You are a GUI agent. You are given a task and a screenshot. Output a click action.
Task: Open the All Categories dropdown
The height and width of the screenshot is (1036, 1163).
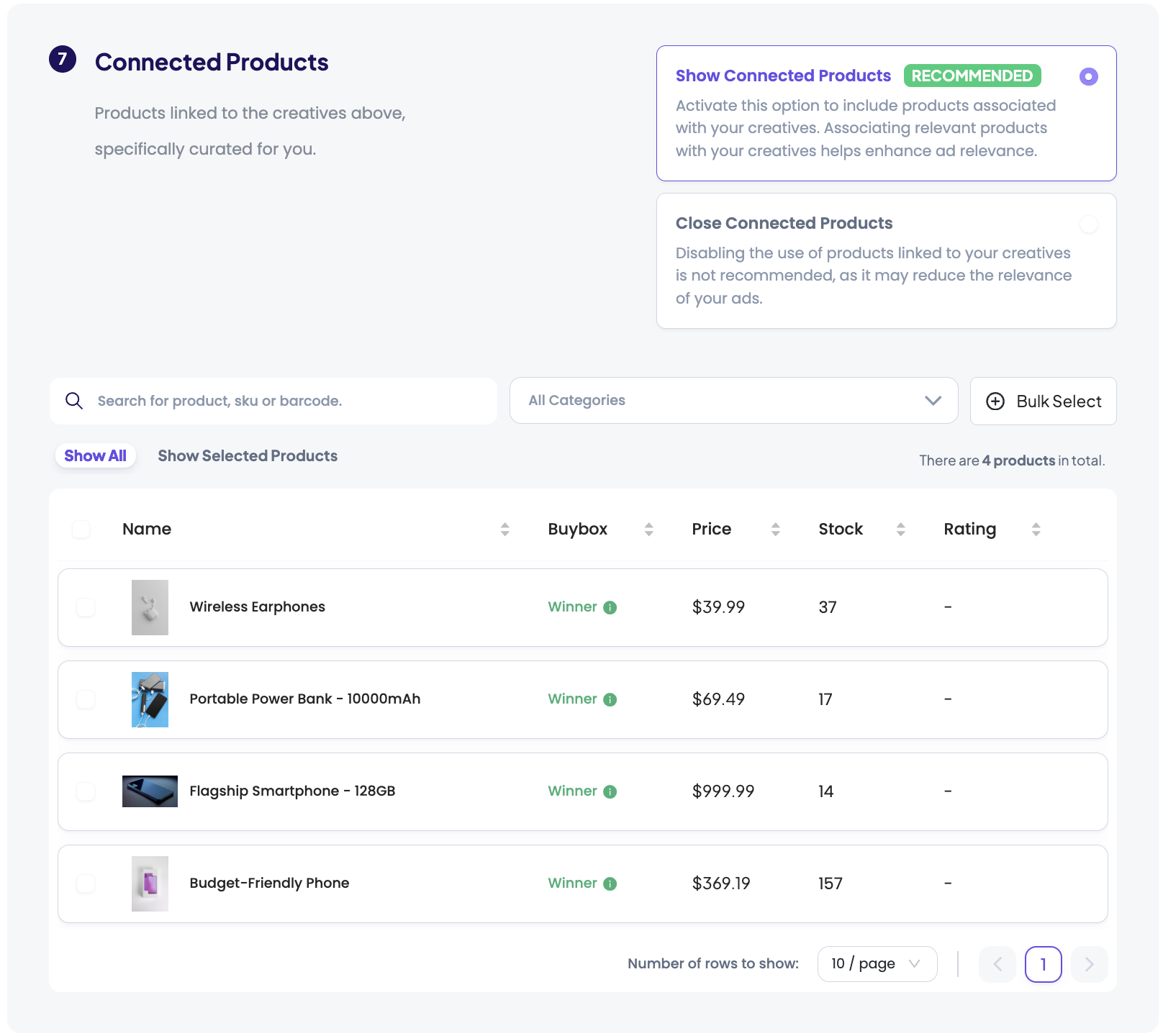[x=733, y=401]
